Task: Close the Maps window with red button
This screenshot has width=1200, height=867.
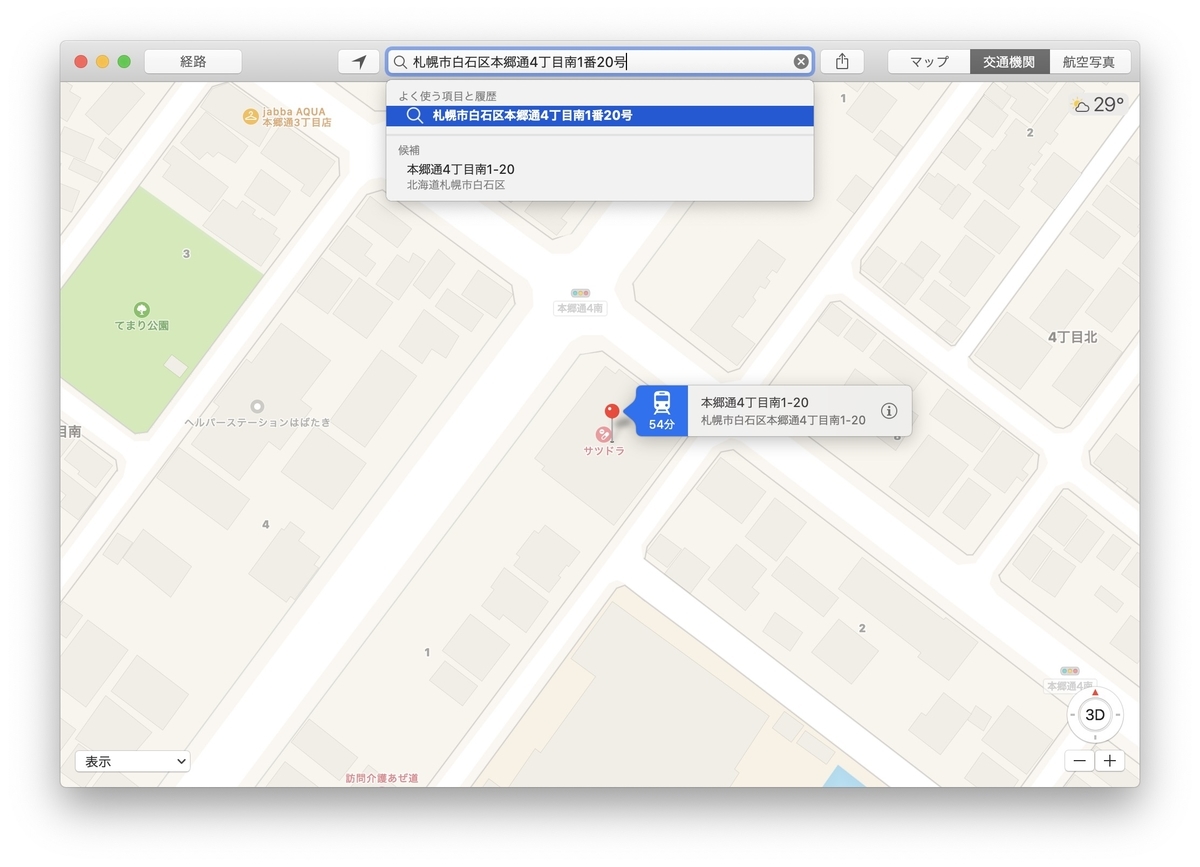Action: point(81,62)
